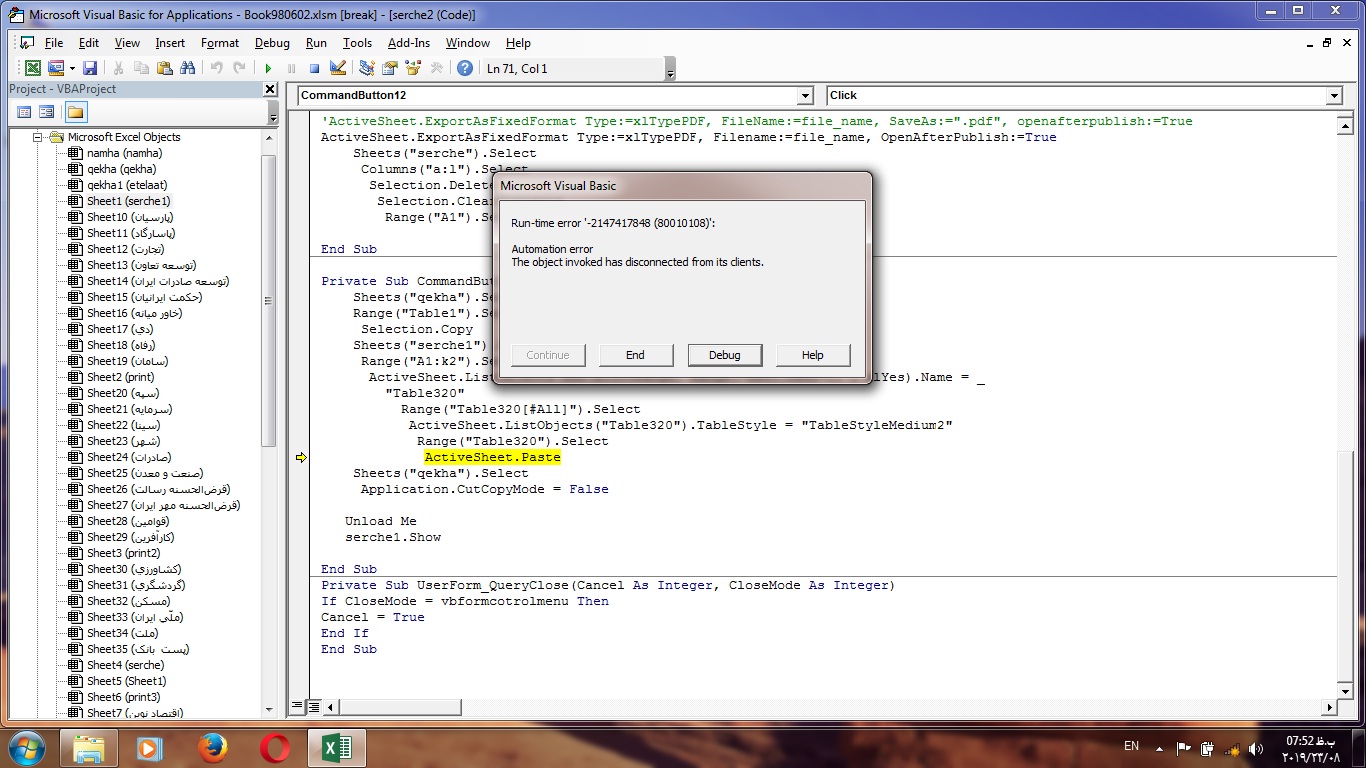Click the Project panel vertical scrollbar thumb
1366x768 pixels.
point(268,300)
